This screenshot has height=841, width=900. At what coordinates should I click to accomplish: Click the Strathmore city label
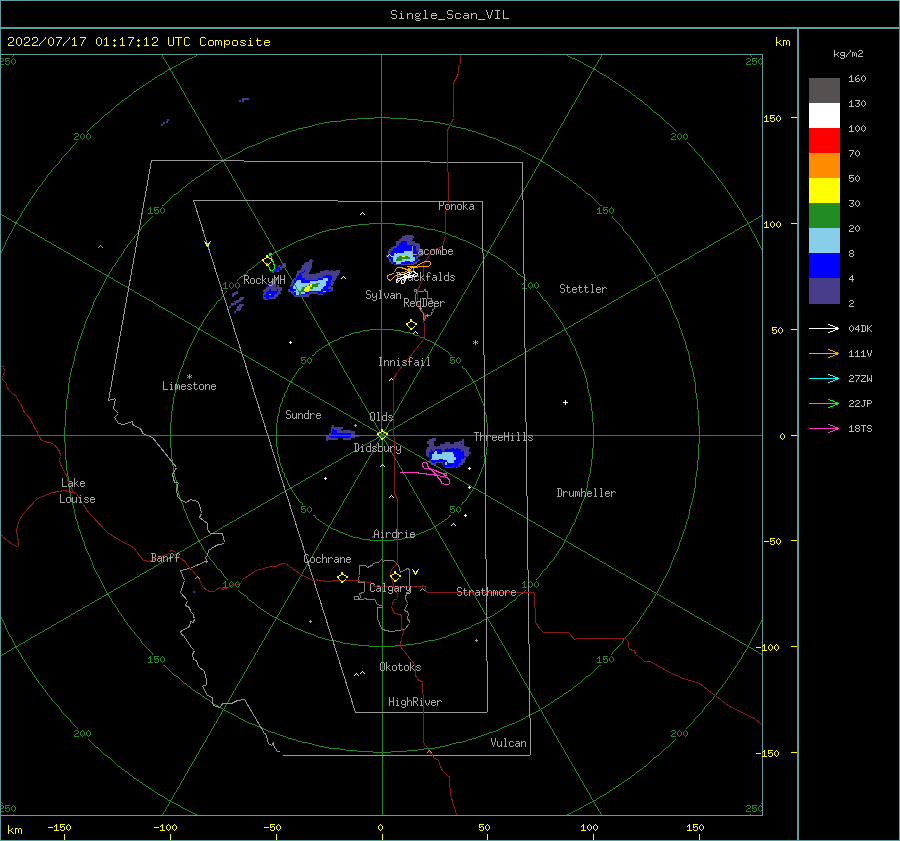click(486, 592)
